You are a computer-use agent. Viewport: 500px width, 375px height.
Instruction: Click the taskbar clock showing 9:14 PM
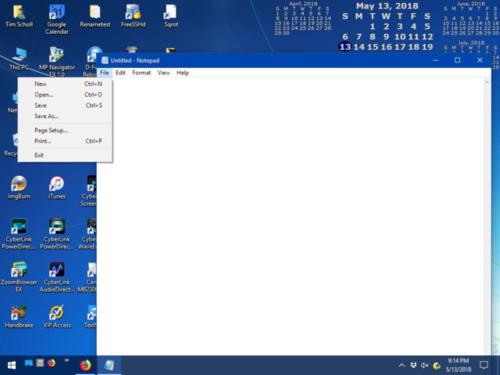click(x=458, y=365)
